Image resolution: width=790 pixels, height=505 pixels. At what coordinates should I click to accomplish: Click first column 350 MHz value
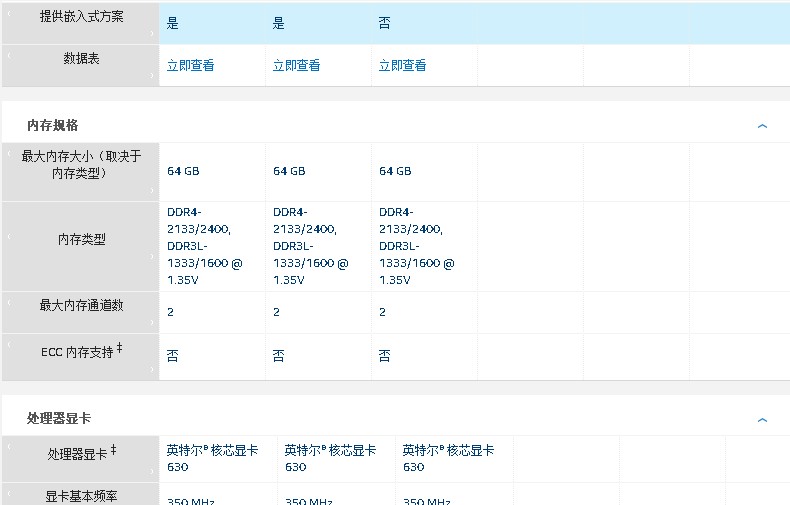point(190,501)
